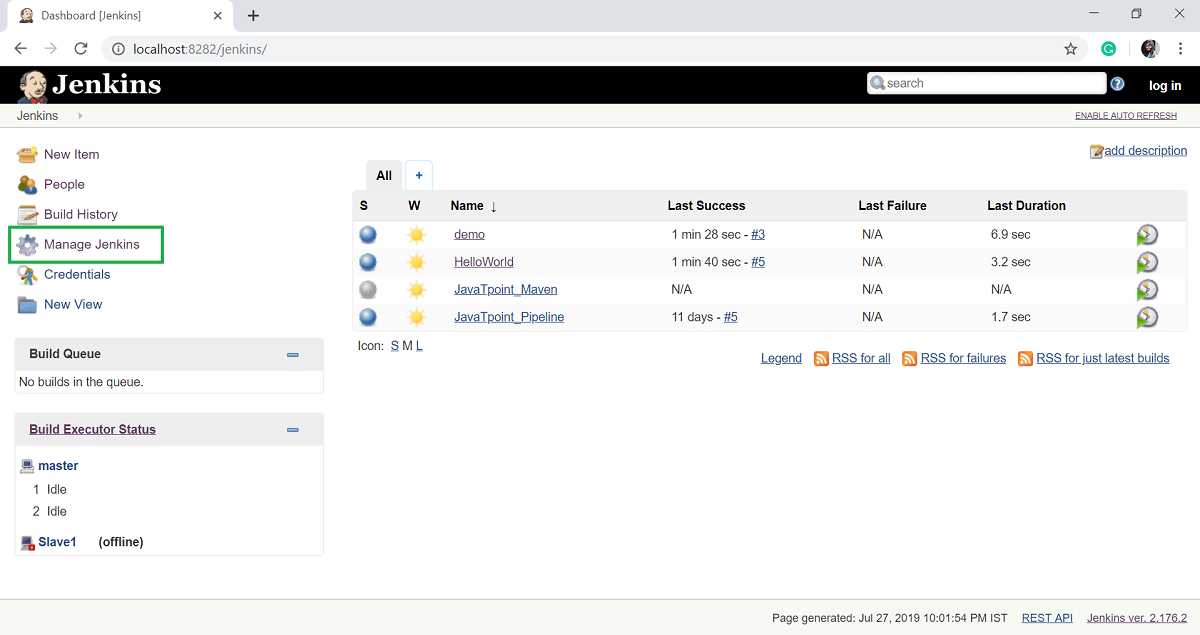Open build #3 of demo
The image size is (1200, 635).
(x=758, y=234)
